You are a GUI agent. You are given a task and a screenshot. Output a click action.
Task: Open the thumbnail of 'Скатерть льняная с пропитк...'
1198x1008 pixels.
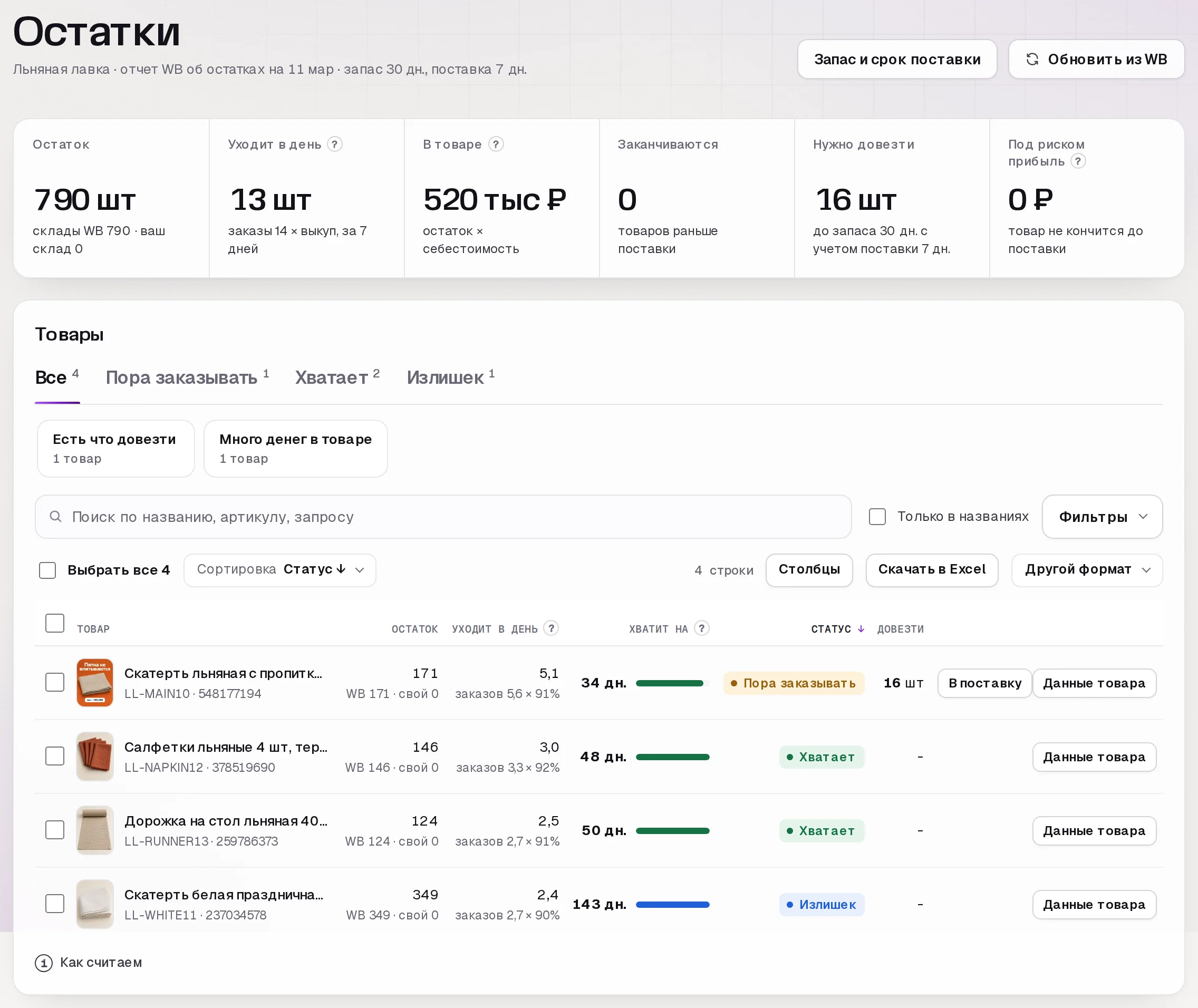point(95,682)
